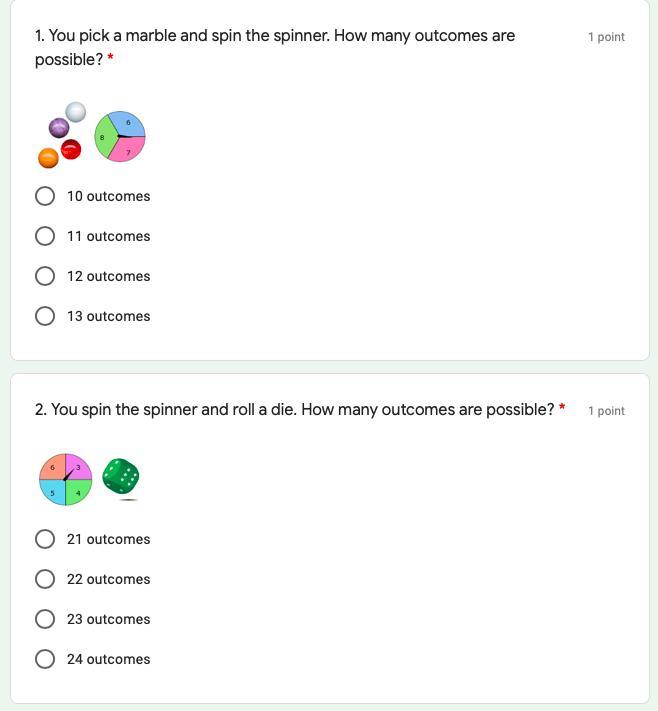
Task: Click the green section numbered 8 on spinner
Action: 104,137
